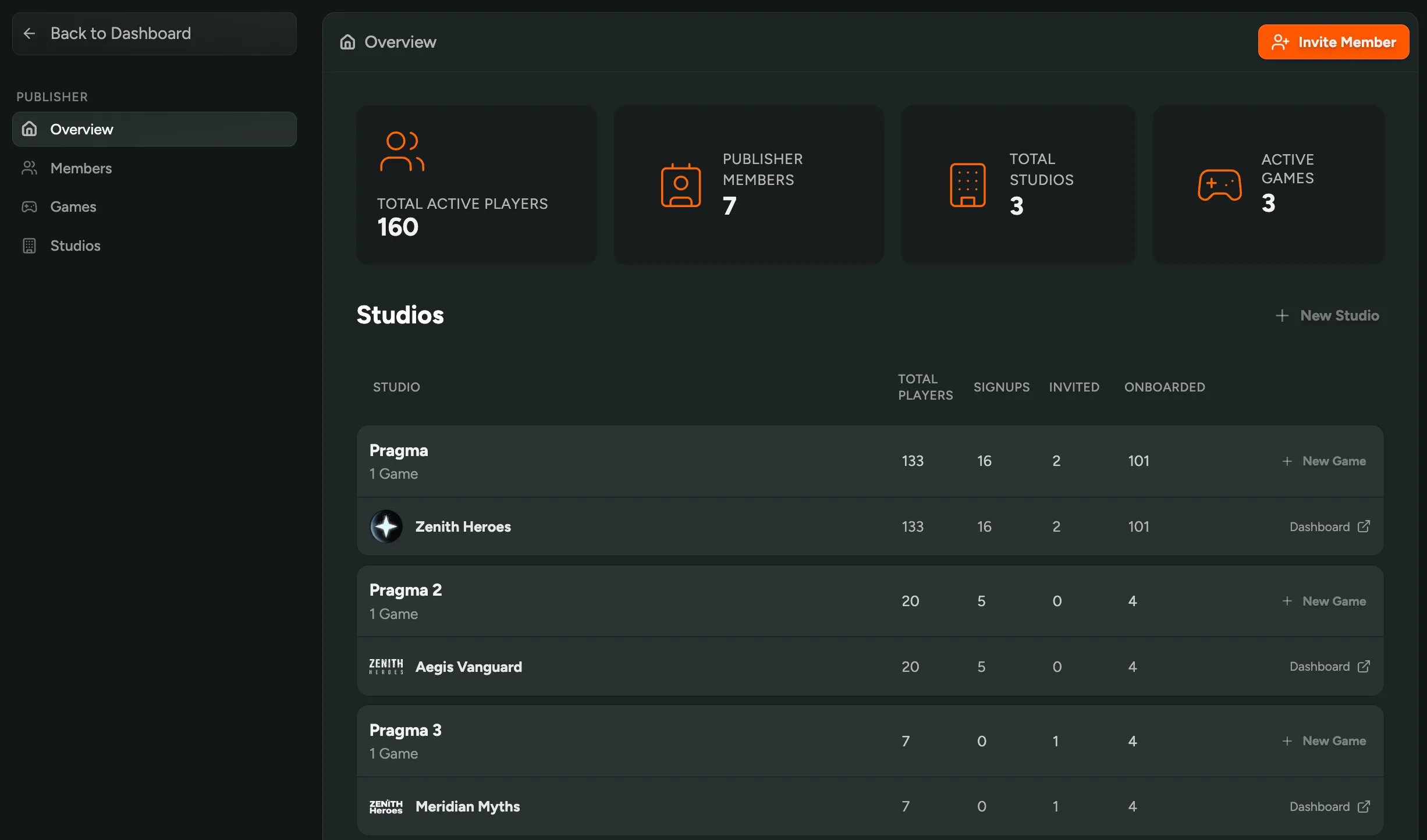This screenshot has height=840, width=1427.
Task: Click the Active Games controller icon
Action: (x=1219, y=185)
